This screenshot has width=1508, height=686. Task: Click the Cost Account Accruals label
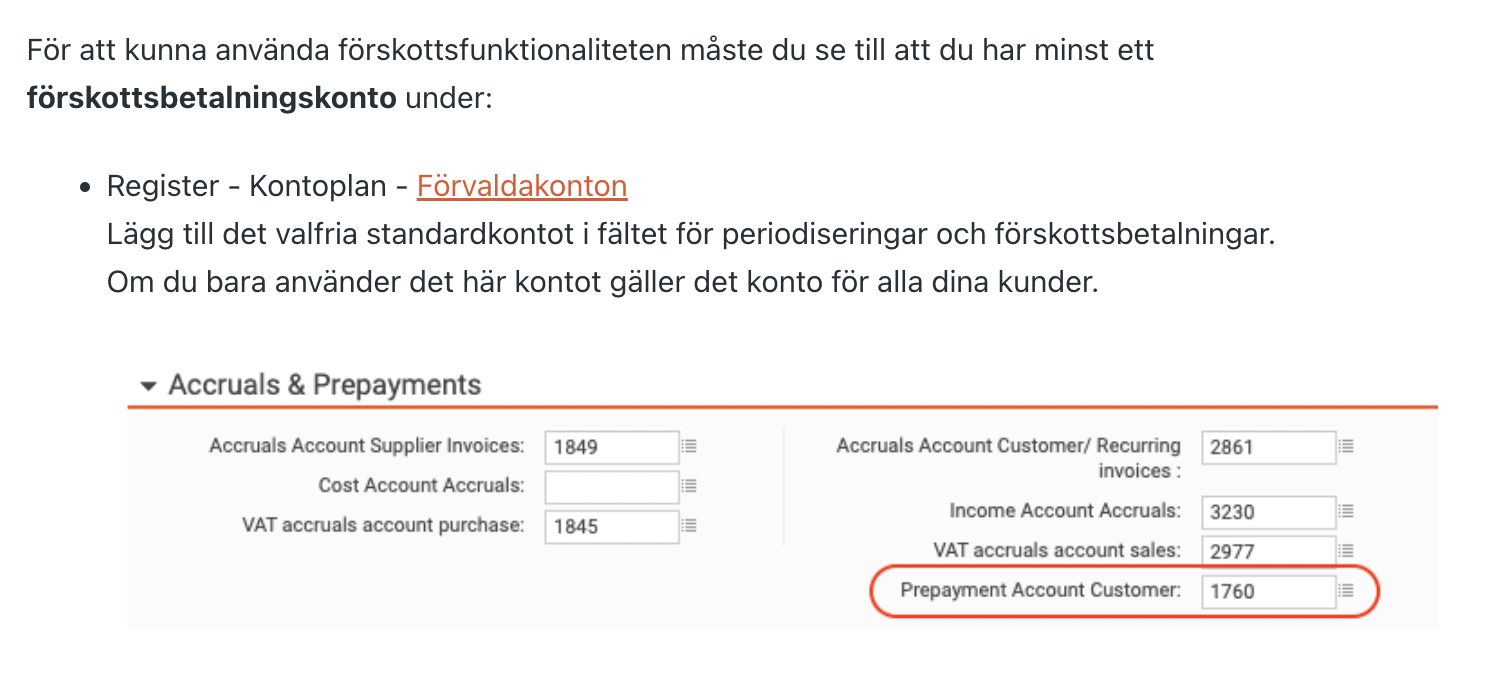pyautogui.click(x=421, y=486)
